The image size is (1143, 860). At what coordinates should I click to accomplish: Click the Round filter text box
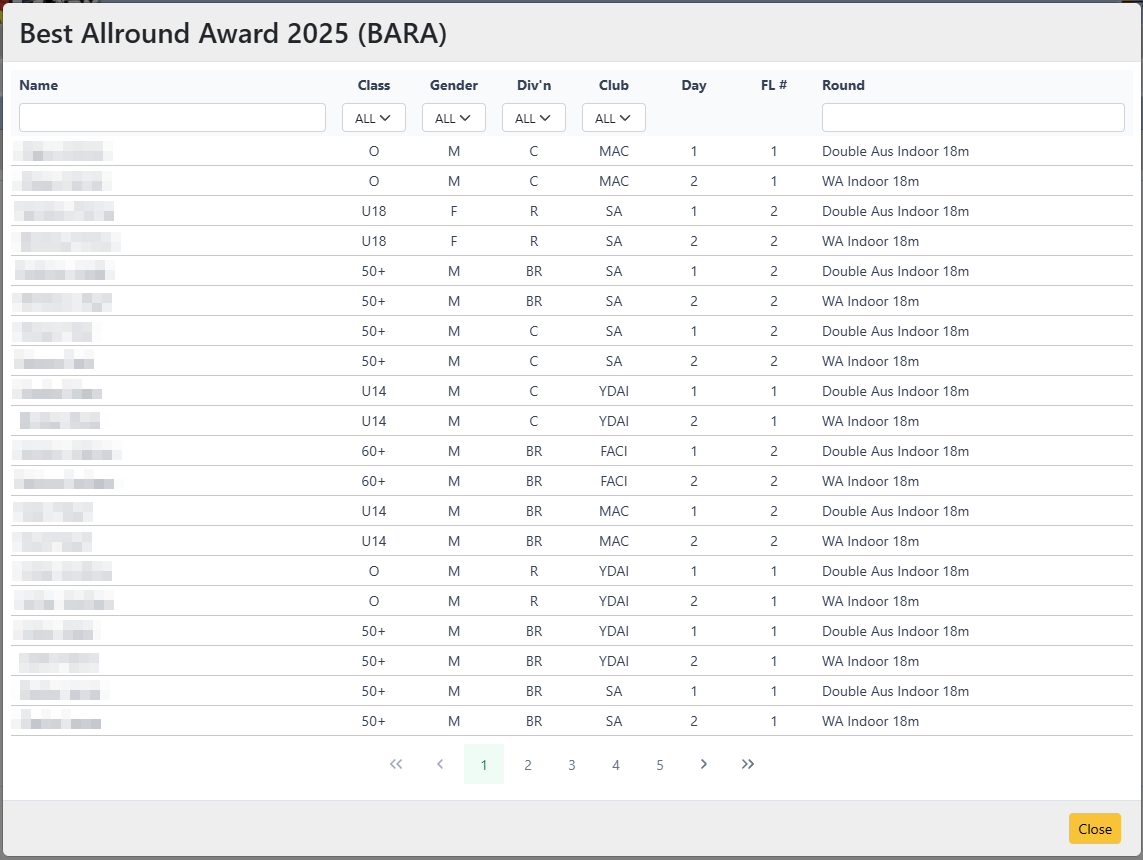(x=973, y=118)
